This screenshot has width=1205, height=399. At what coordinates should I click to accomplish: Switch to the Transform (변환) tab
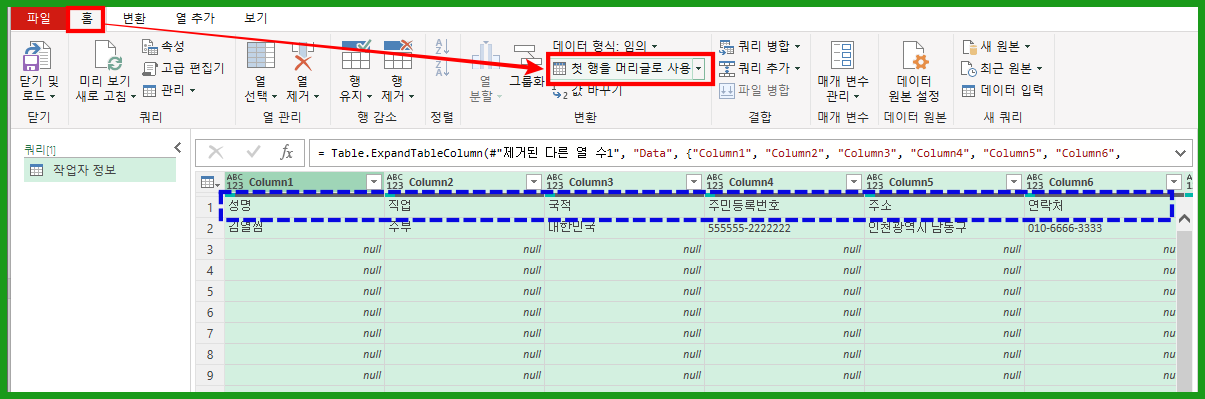click(133, 18)
